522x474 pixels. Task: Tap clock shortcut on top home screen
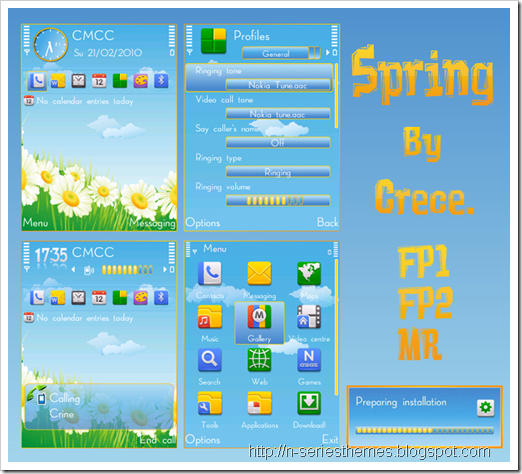click(79, 81)
